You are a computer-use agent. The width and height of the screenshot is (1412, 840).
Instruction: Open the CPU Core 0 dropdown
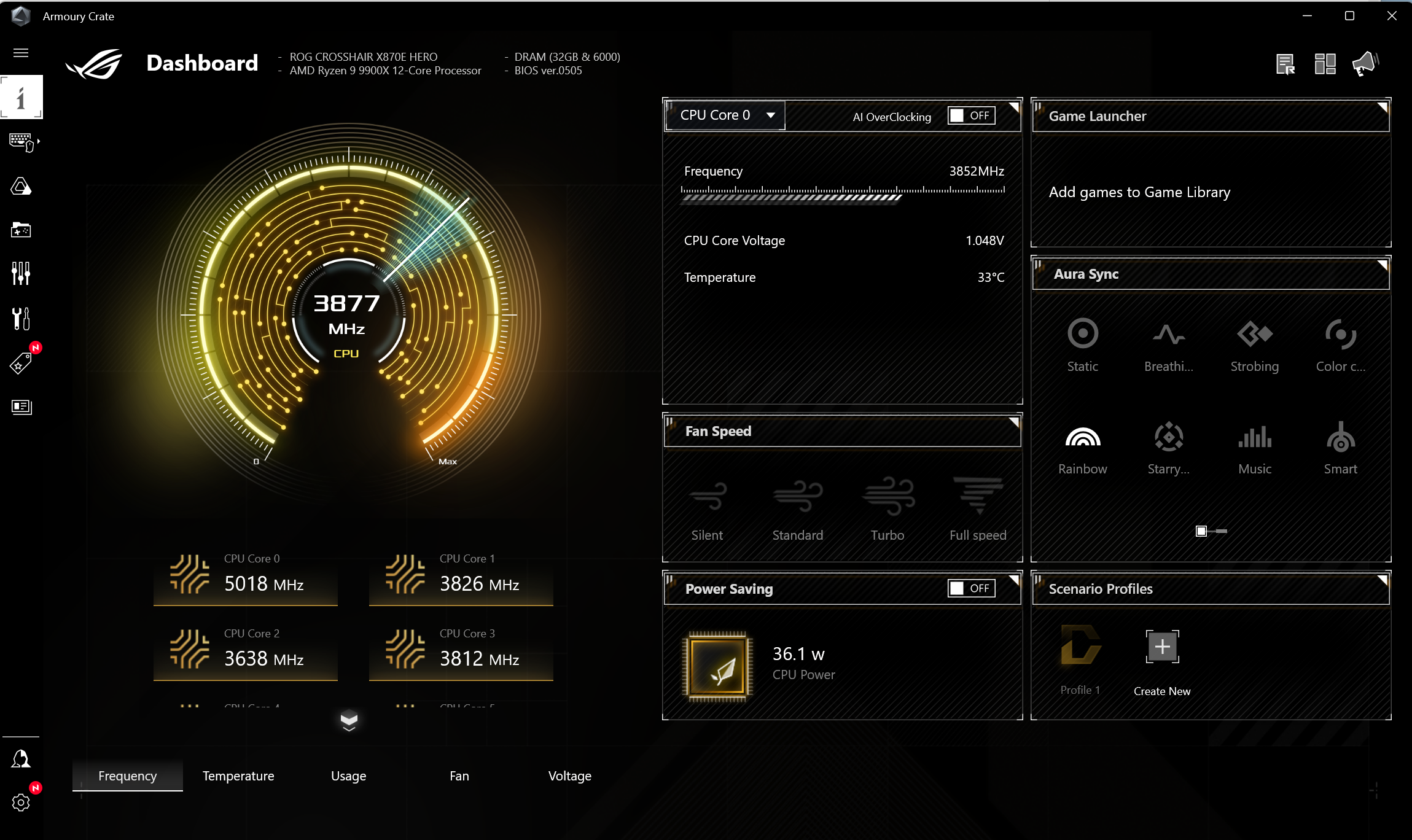click(726, 115)
